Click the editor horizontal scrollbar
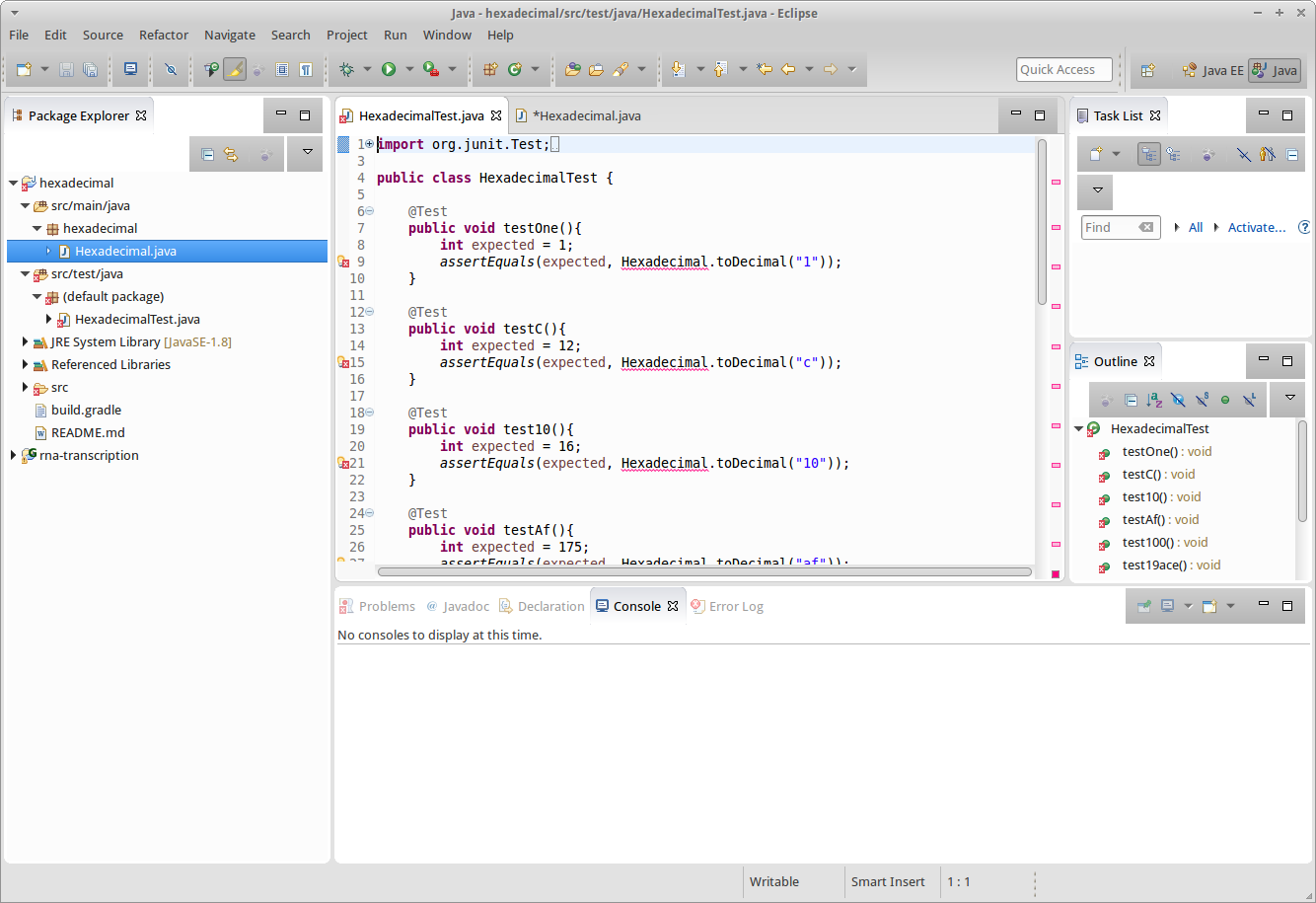Viewport: 1316px width, 903px height. (x=704, y=571)
